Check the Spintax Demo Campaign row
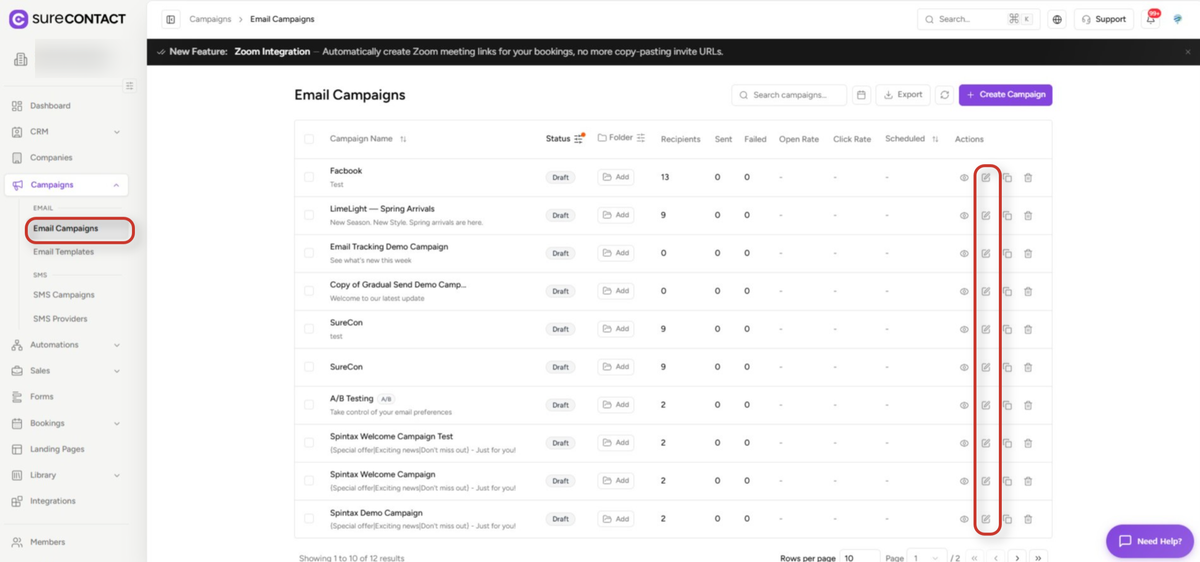This screenshot has height=562, width=1200. (309, 519)
